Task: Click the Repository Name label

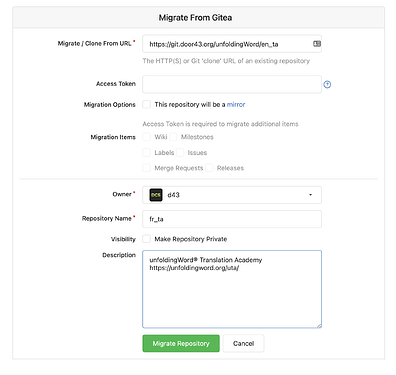Action: (107, 218)
